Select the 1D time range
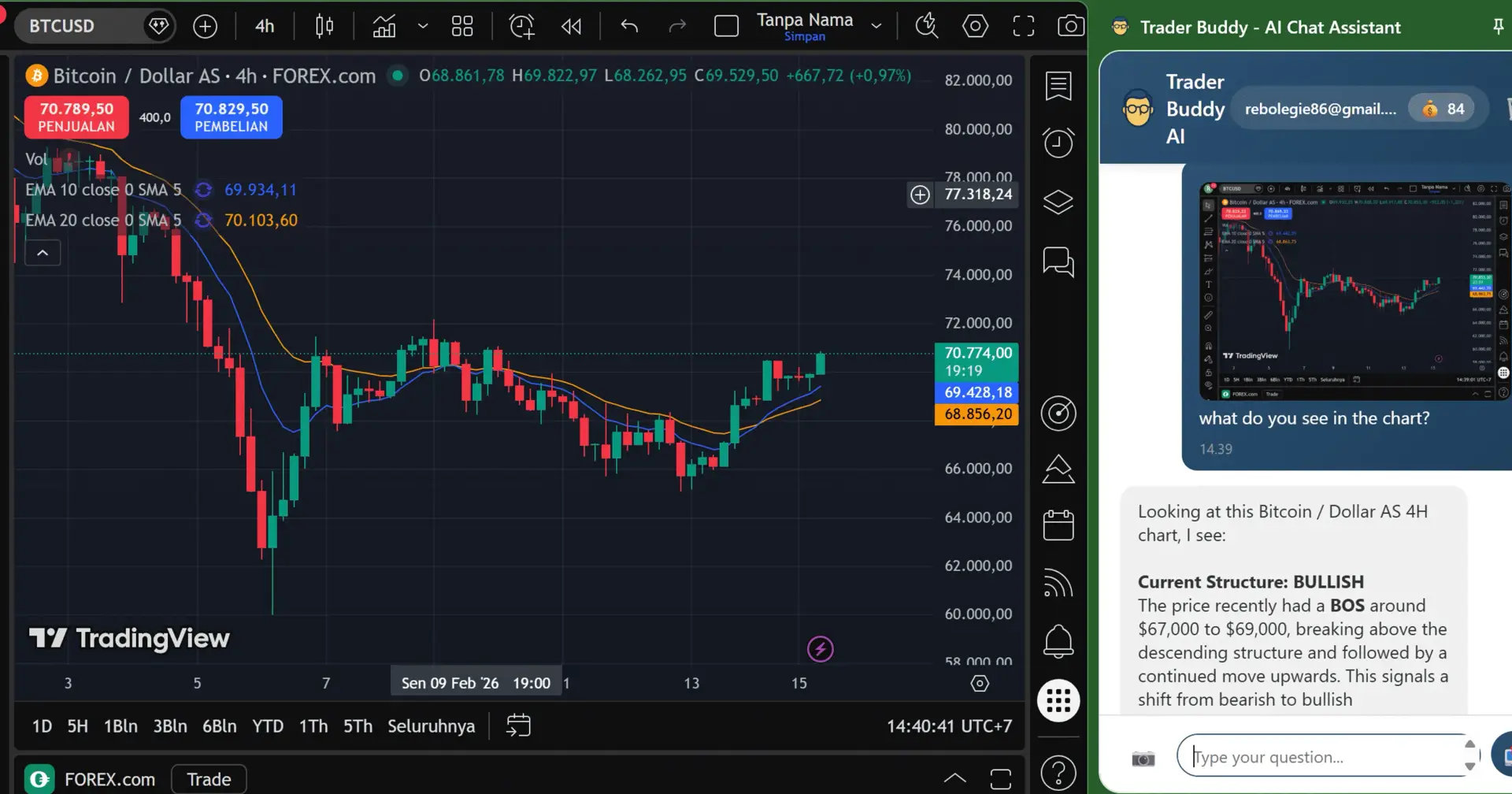Image resolution: width=1512 pixels, height=794 pixels. (42, 725)
